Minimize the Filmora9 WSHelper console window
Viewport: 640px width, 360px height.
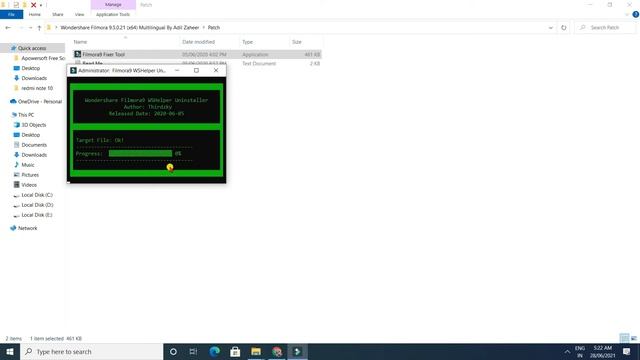click(x=177, y=71)
